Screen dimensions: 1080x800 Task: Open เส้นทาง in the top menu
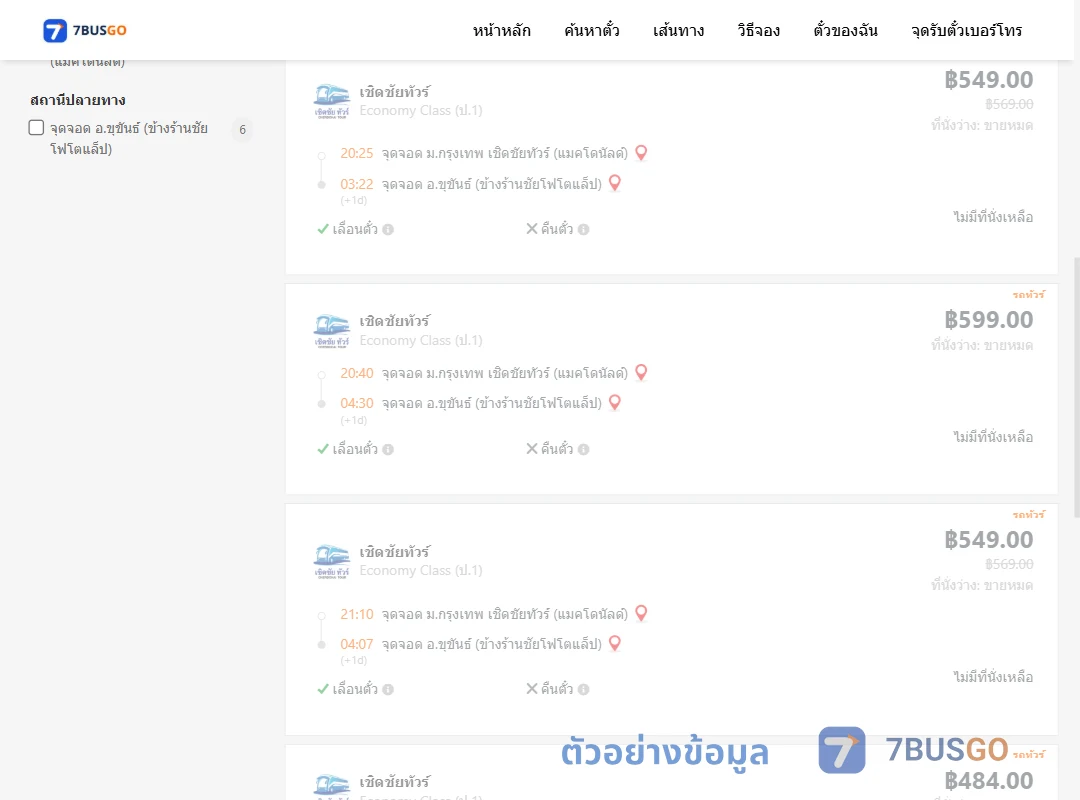[x=678, y=30]
